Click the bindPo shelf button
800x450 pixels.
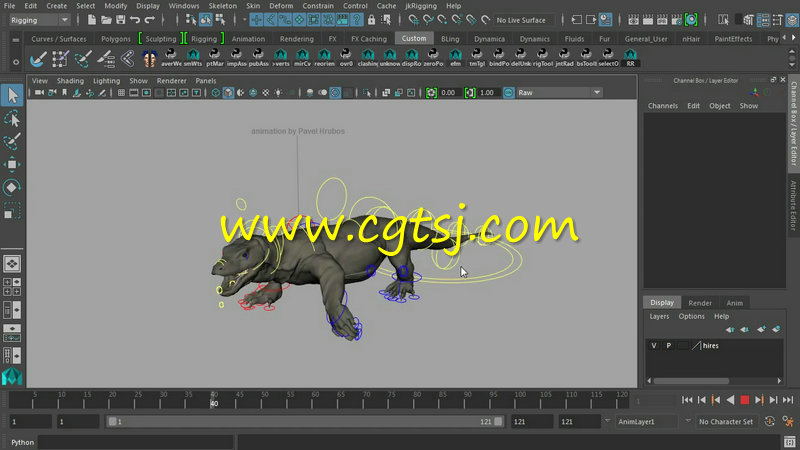point(499,58)
